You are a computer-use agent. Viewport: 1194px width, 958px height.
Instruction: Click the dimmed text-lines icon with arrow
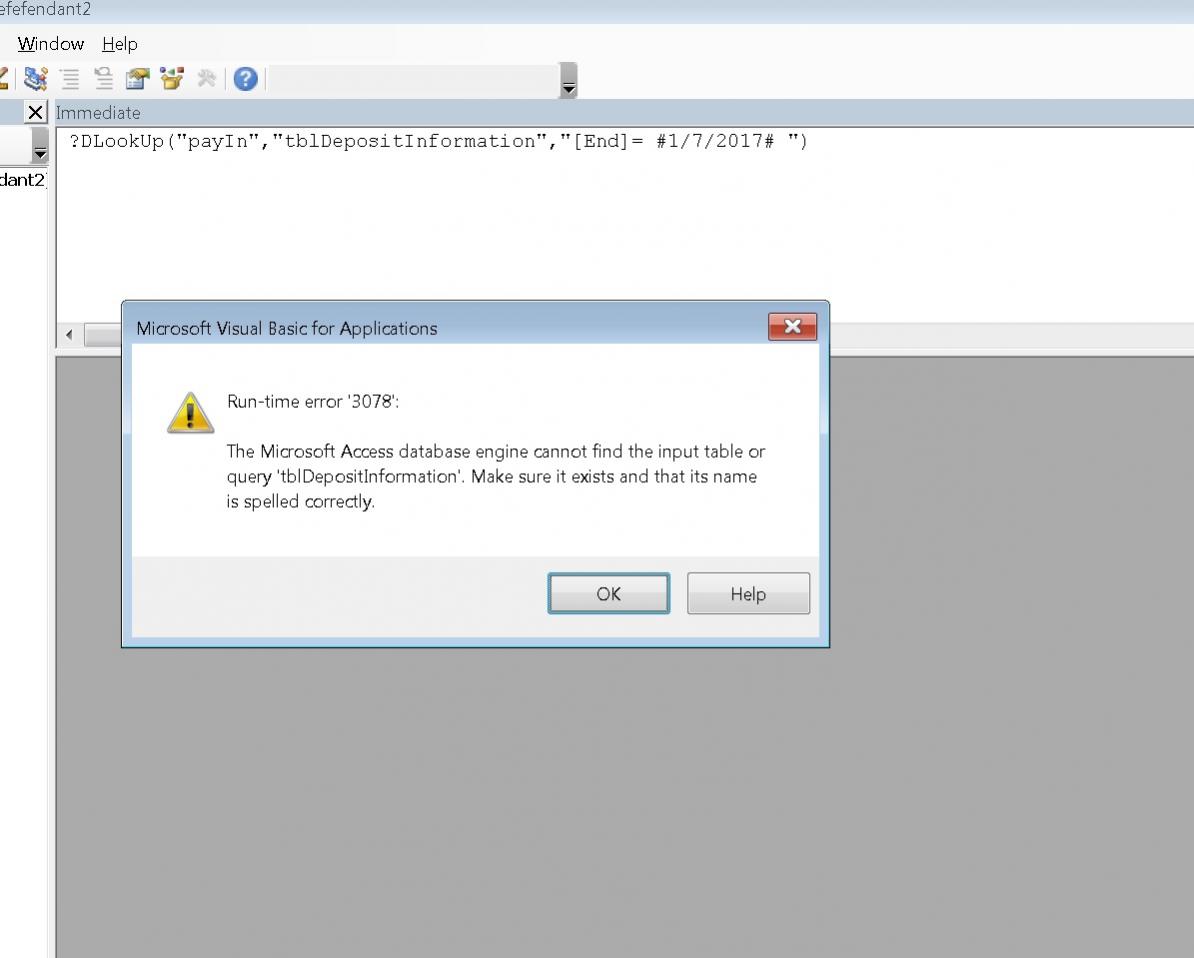103,78
